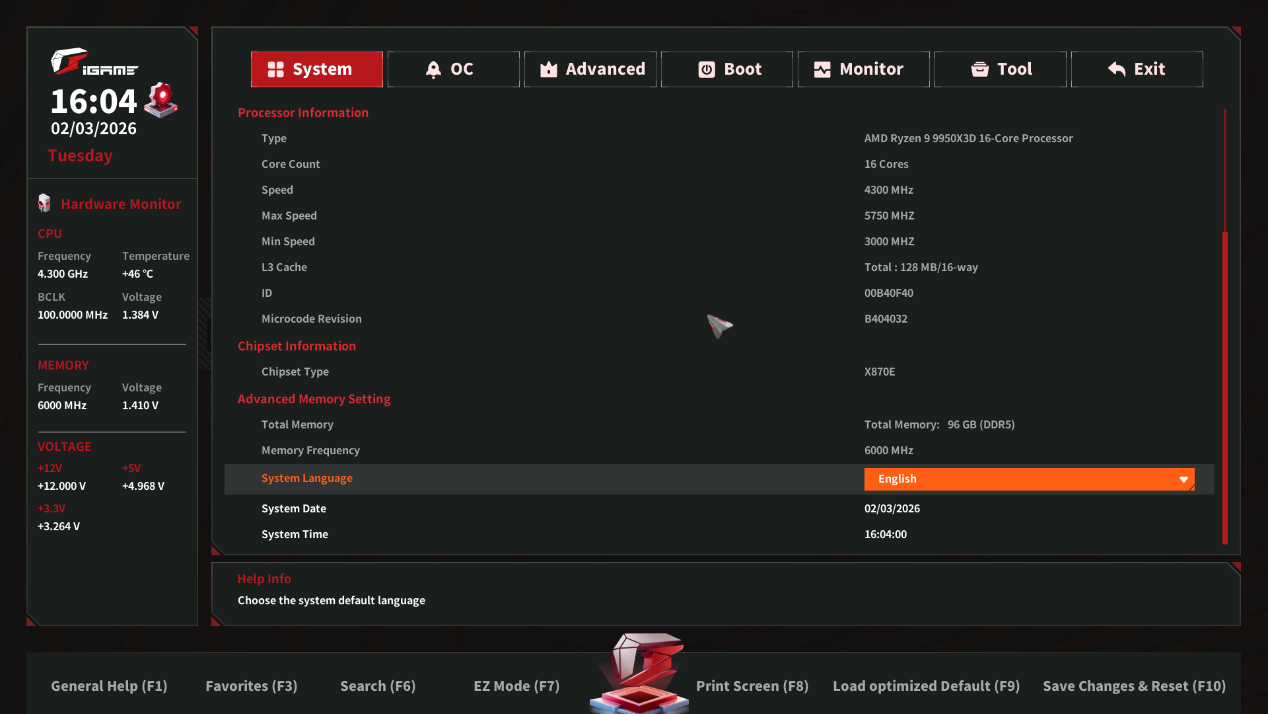Click the power icon on the Boot tab
Viewport: 1268px width, 714px height.
tap(706, 69)
